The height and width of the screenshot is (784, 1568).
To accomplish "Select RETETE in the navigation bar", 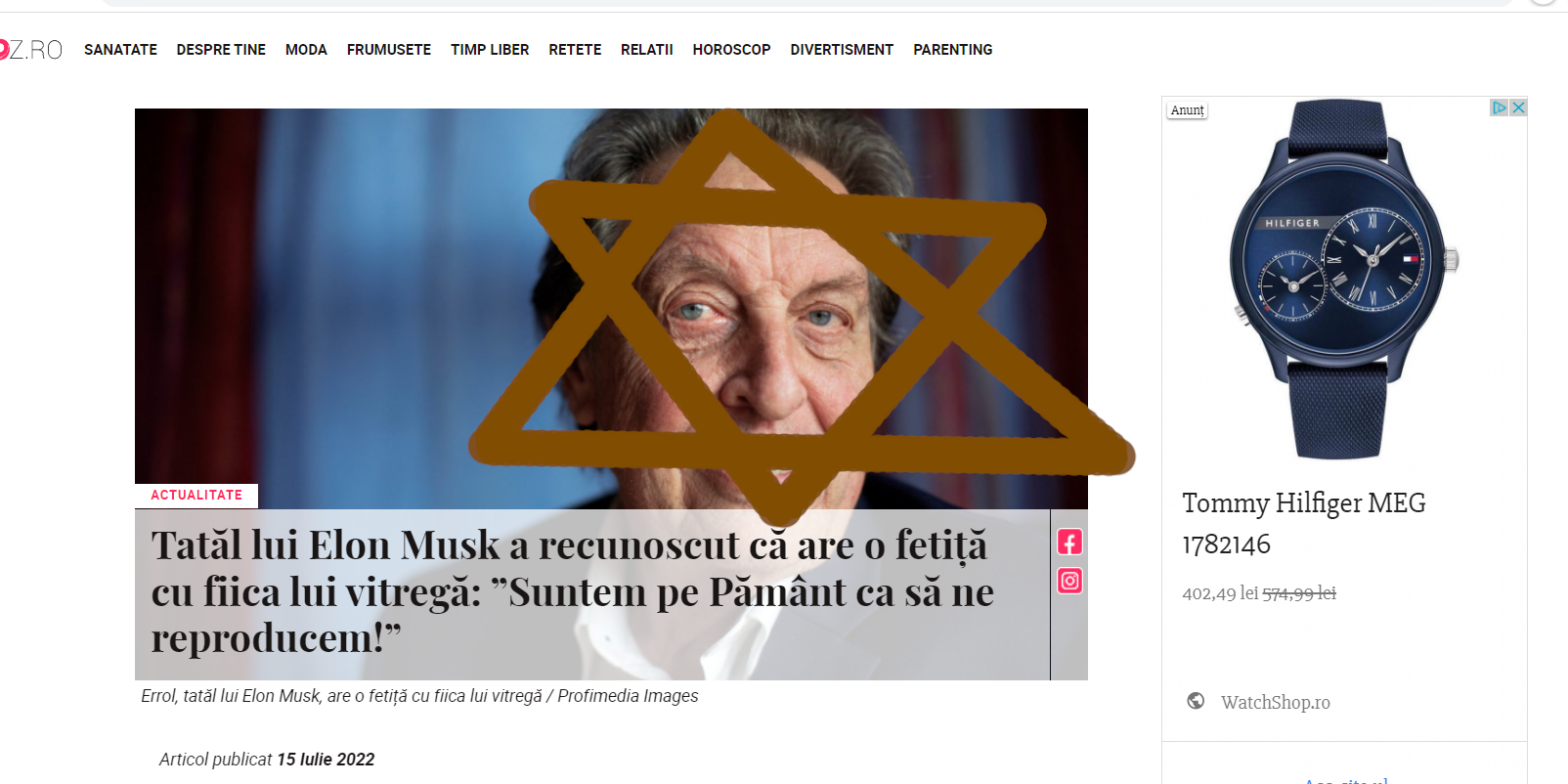I will 575,50.
